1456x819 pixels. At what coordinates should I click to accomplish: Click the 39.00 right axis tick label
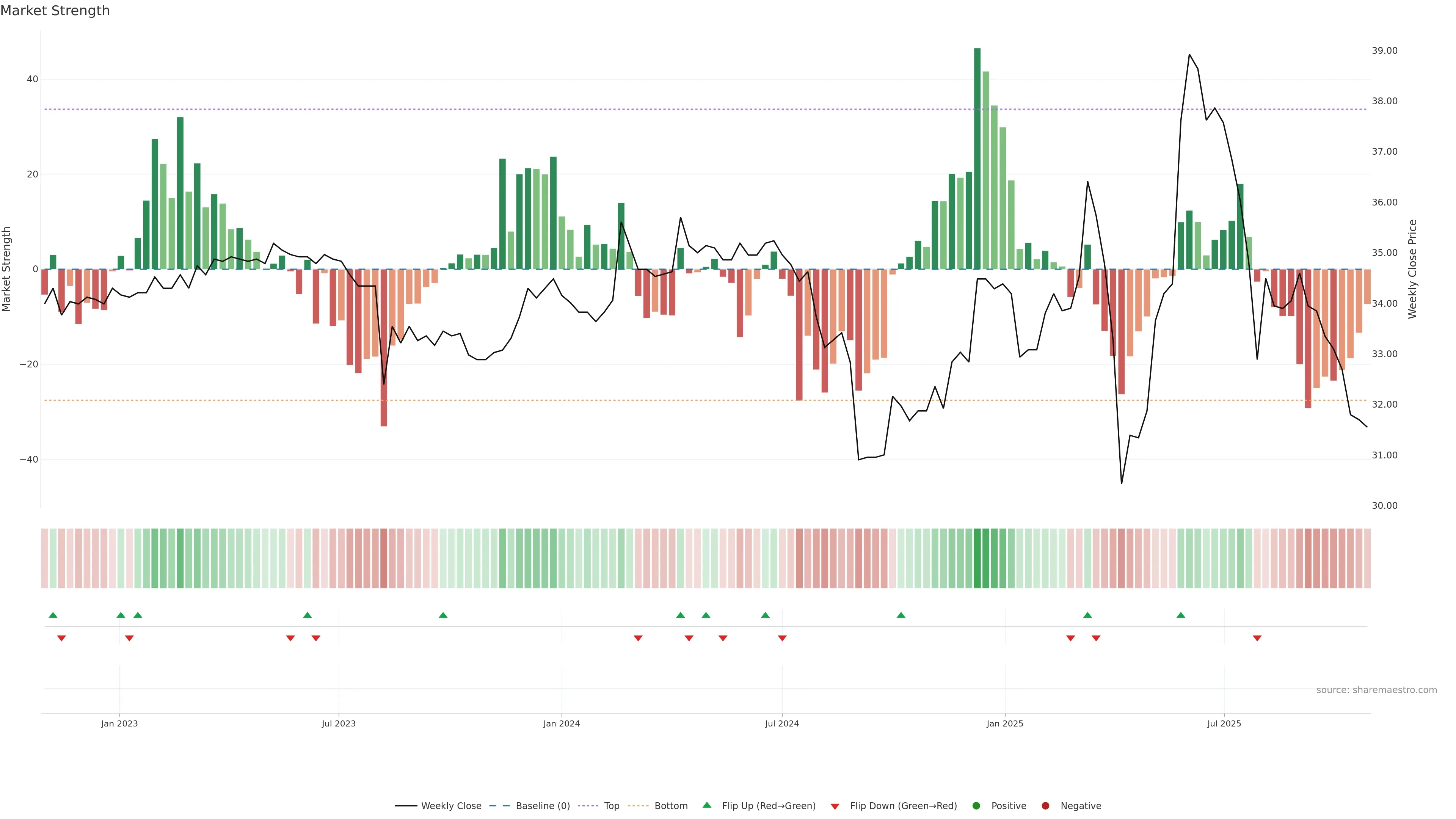pos(1384,51)
